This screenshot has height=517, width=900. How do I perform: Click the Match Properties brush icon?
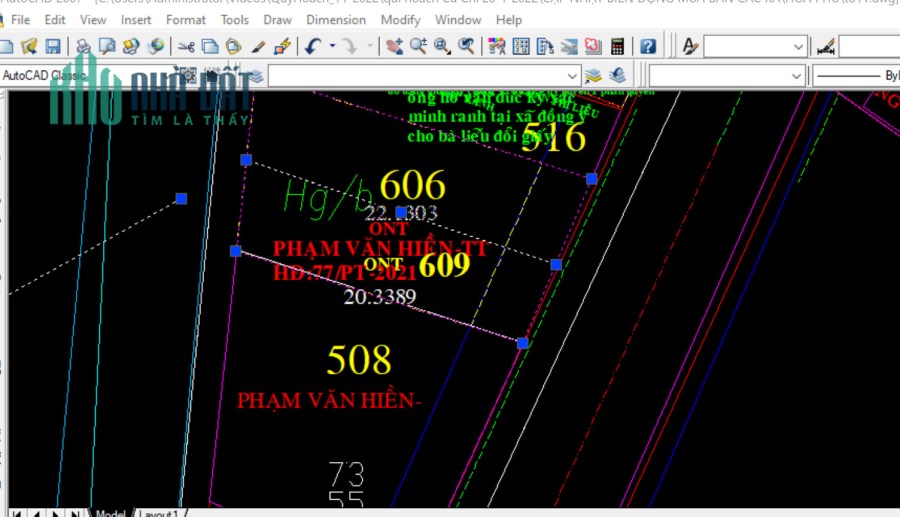[x=258, y=46]
